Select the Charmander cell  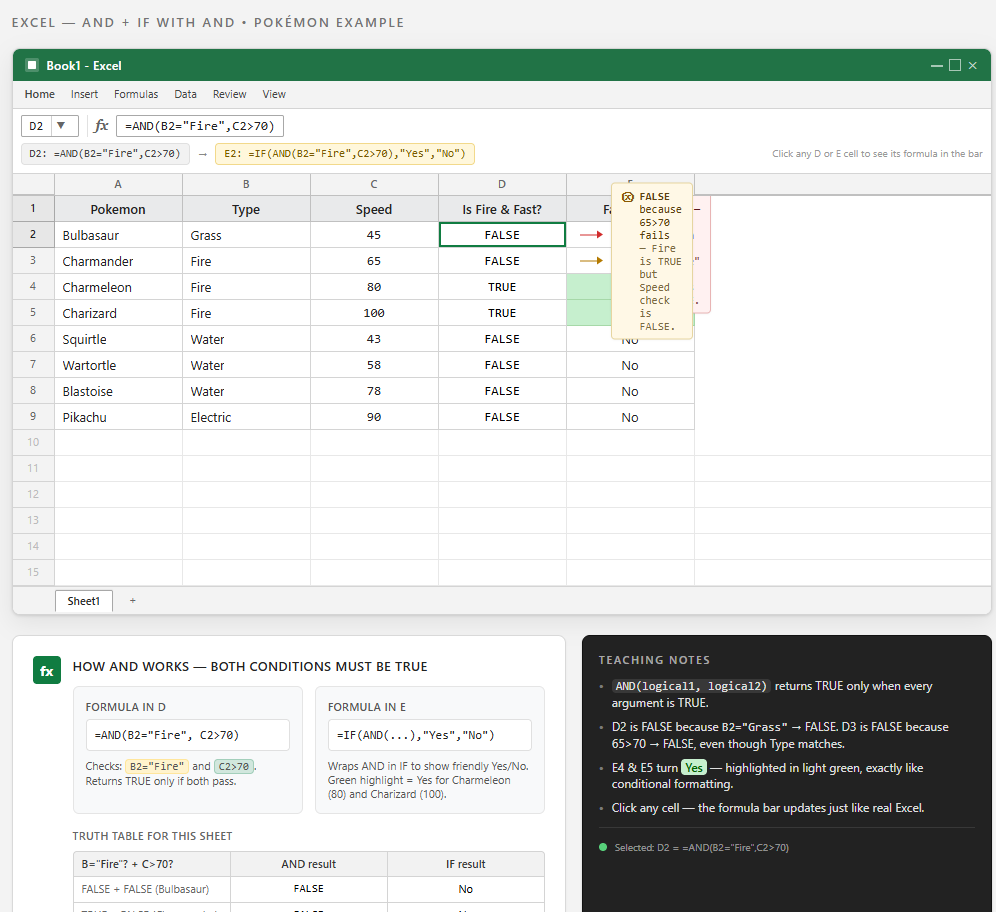118,261
